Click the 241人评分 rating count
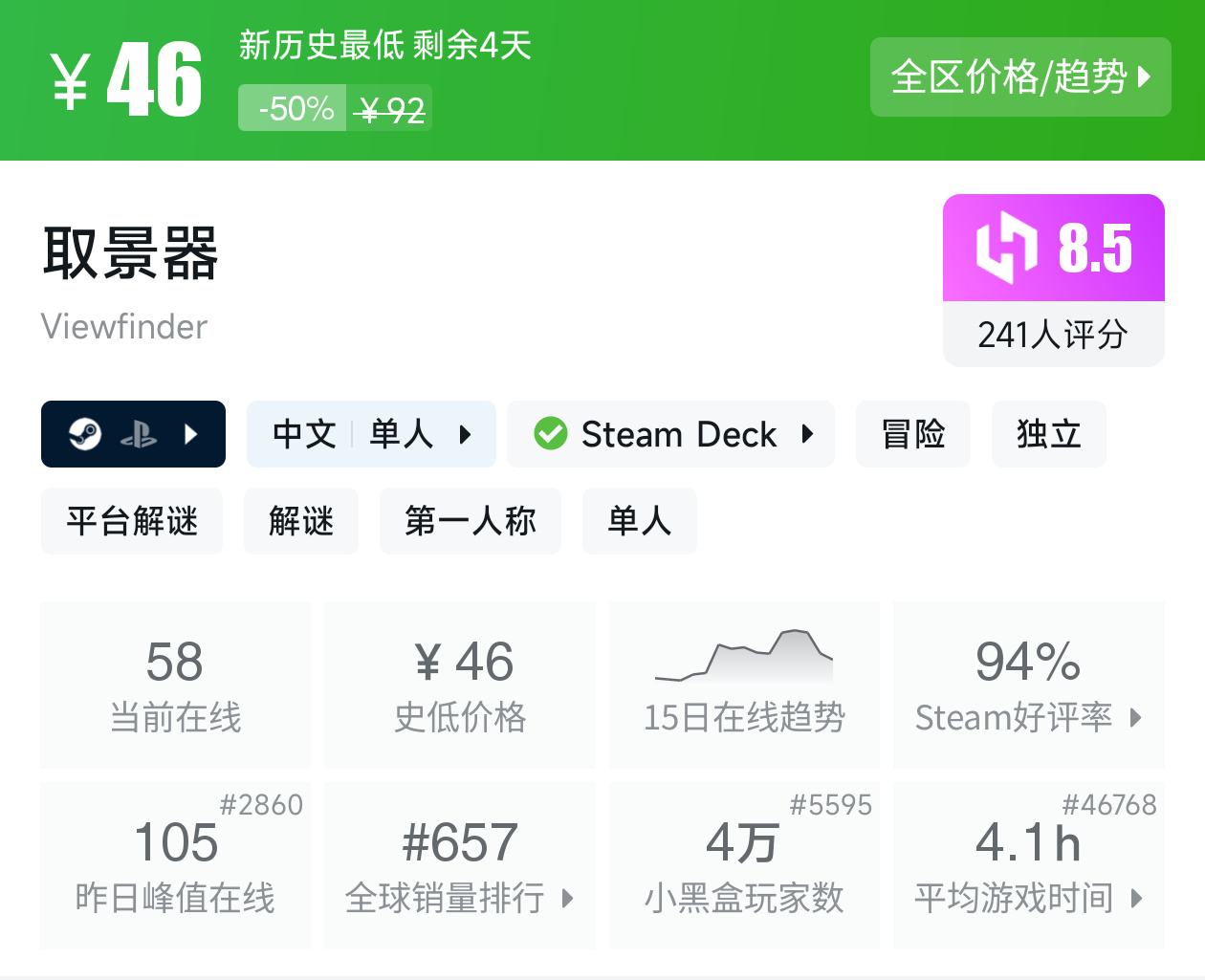 [1053, 335]
